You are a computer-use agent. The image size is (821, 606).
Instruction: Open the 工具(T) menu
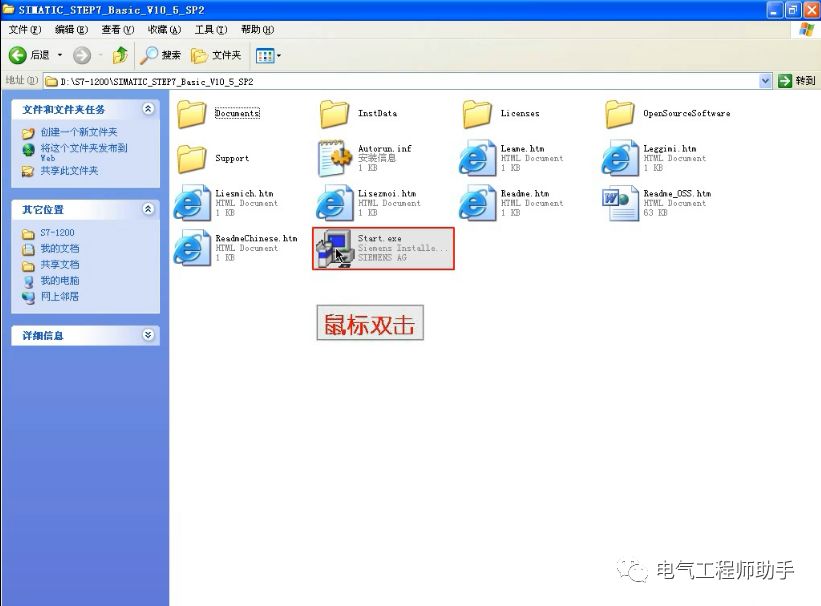click(x=211, y=30)
